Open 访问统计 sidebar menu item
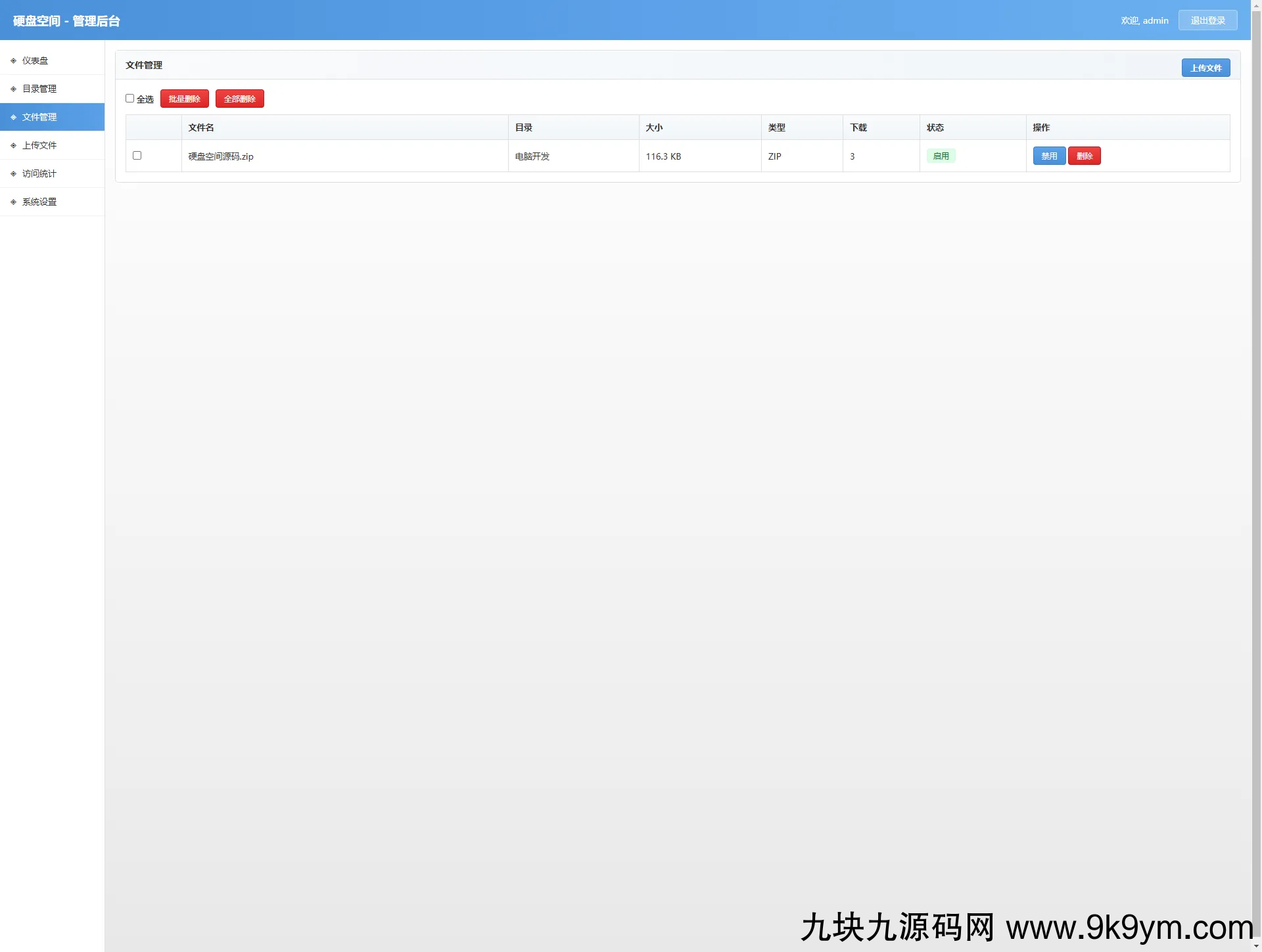1262x952 pixels. point(39,173)
